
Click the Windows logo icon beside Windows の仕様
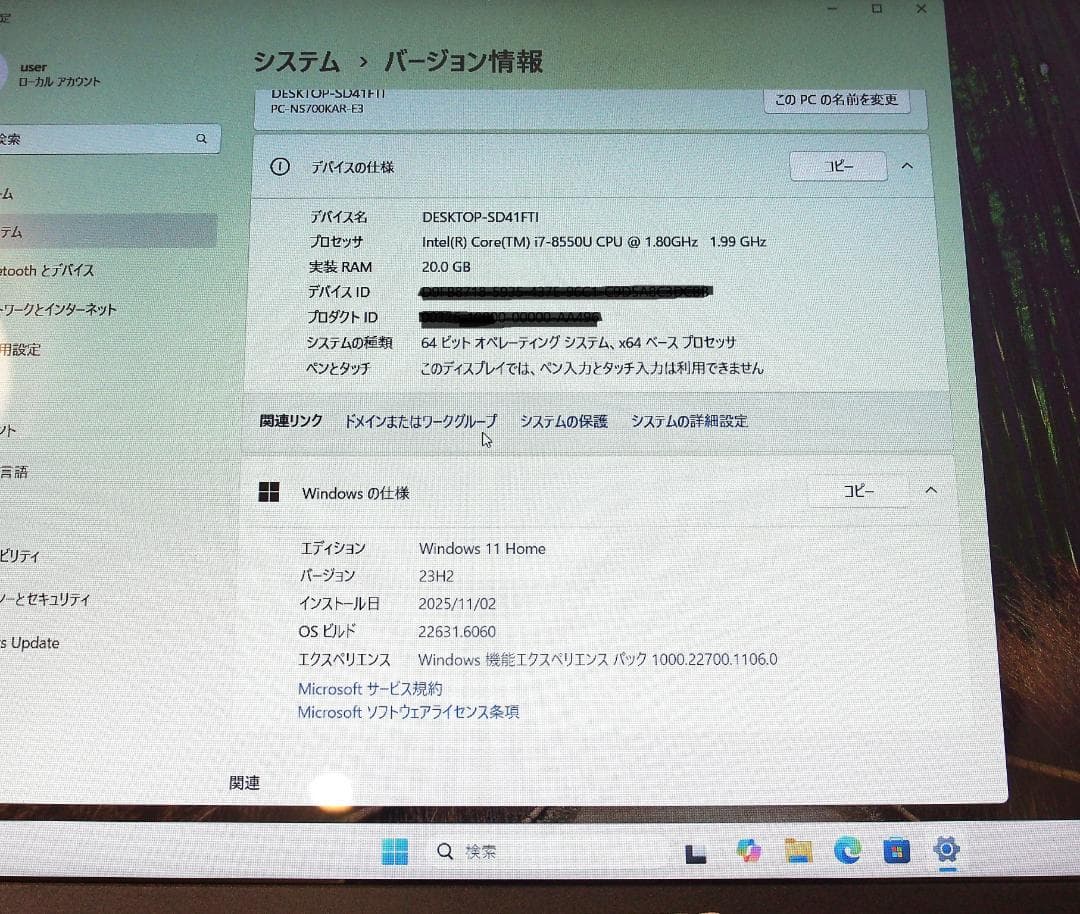(x=269, y=492)
